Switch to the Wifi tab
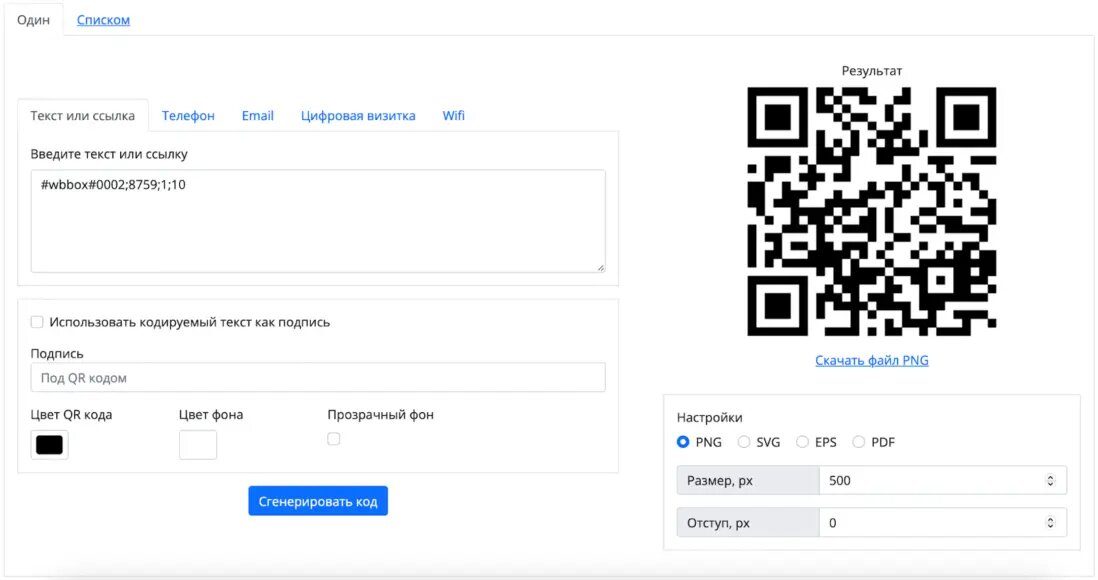Image resolution: width=1098 pixels, height=580 pixels. click(x=453, y=116)
